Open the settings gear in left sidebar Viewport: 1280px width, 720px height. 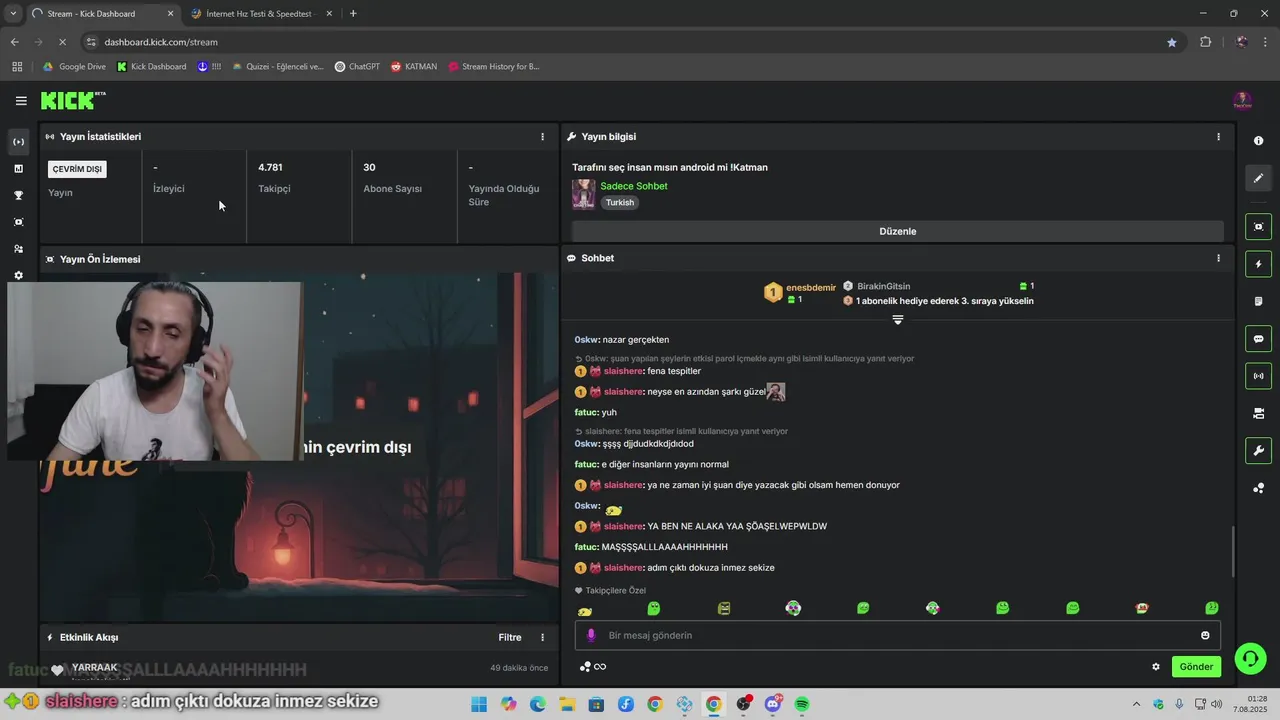click(x=18, y=276)
